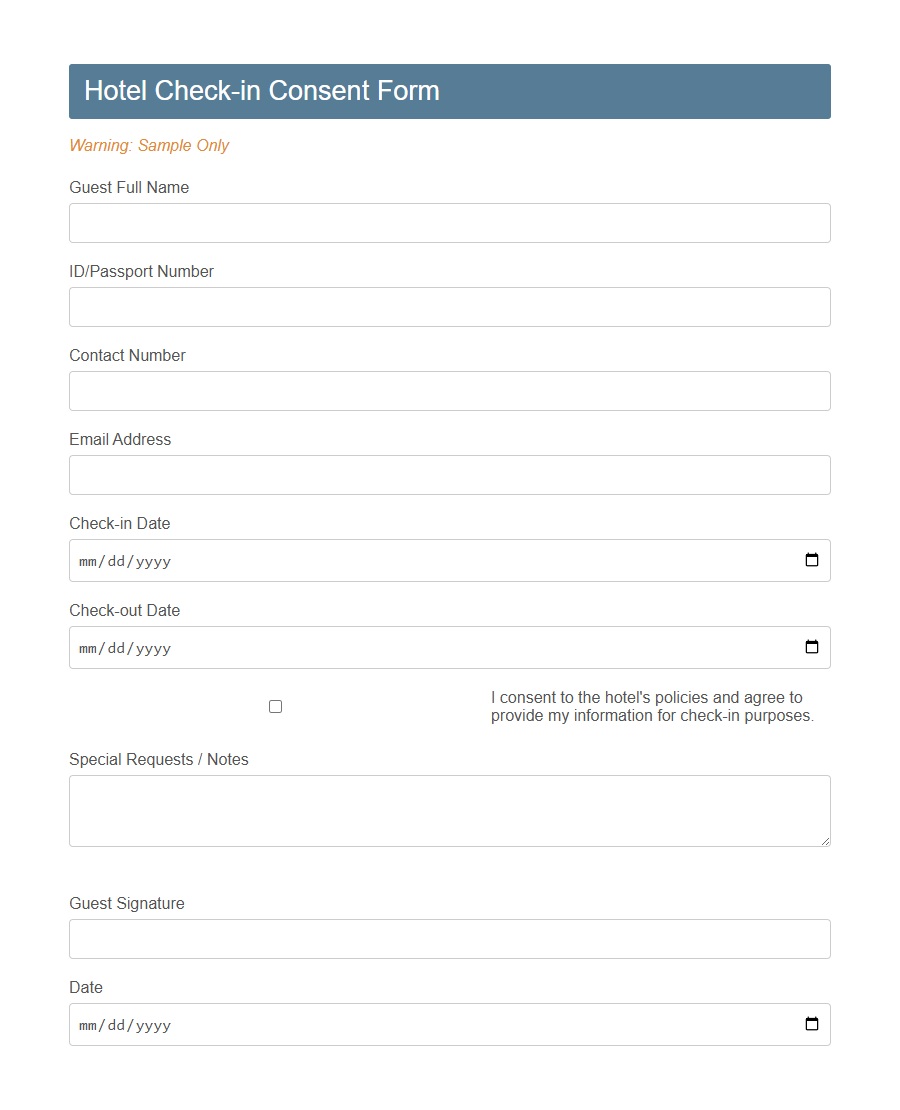The image size is (900, 1110).
Task: Click the Special Requests / Notes label
Action: [158, 759]
